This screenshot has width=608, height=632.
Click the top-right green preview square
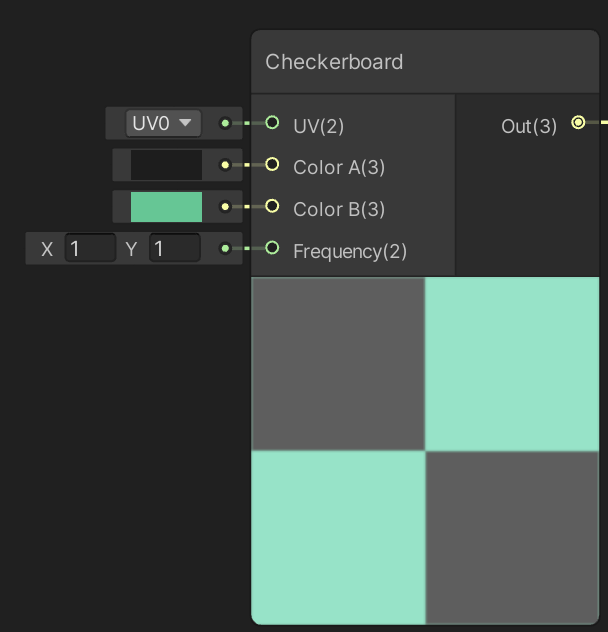(512, 364)
